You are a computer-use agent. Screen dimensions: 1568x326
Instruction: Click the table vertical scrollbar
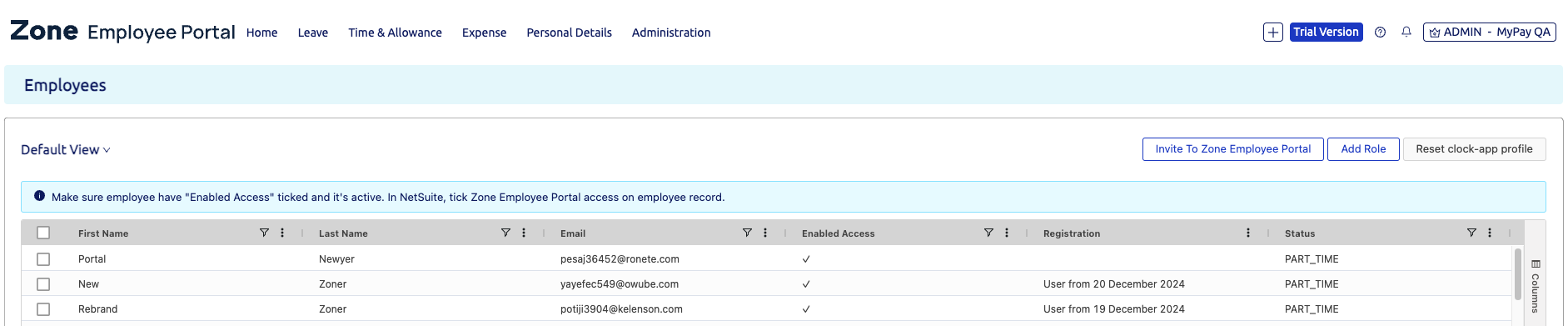[1517, 273]
